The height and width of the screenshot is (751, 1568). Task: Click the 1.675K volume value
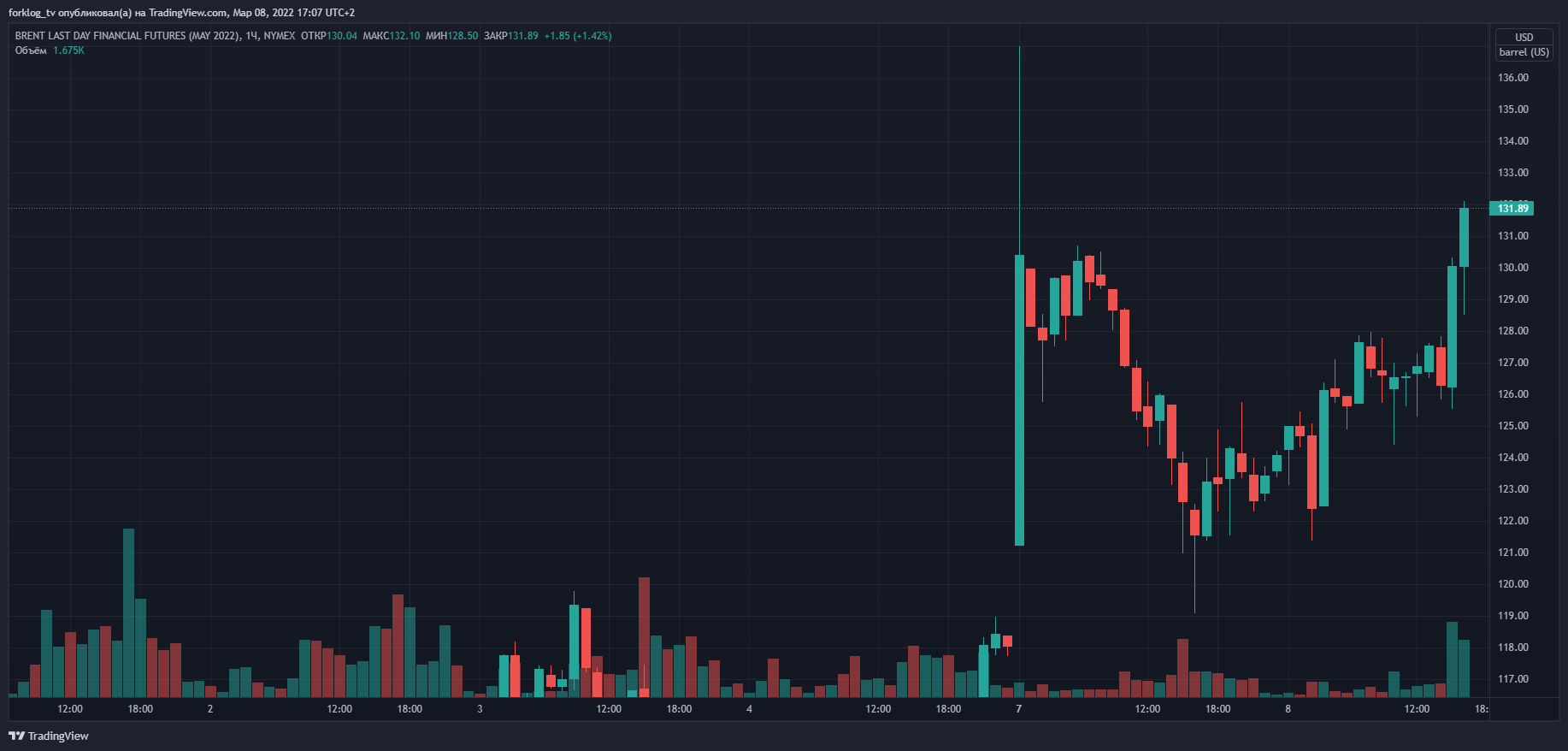pos(68,50)
